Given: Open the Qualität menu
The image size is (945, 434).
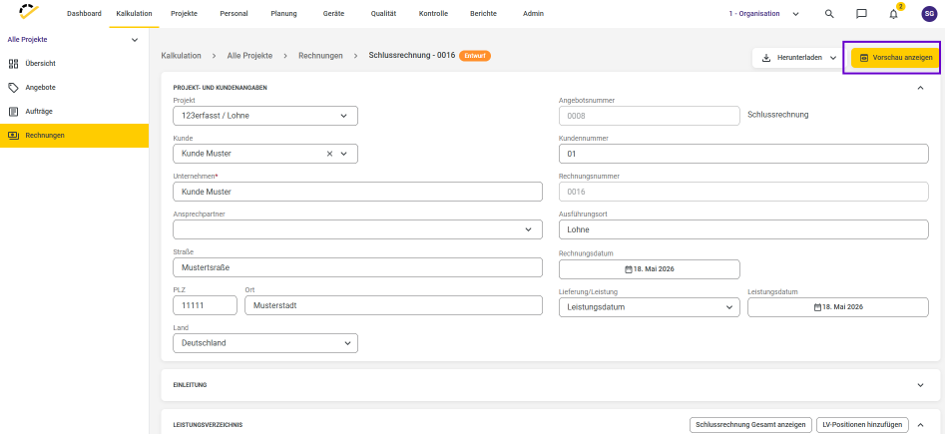Looking at the screenshot, I should pos(383,13).
